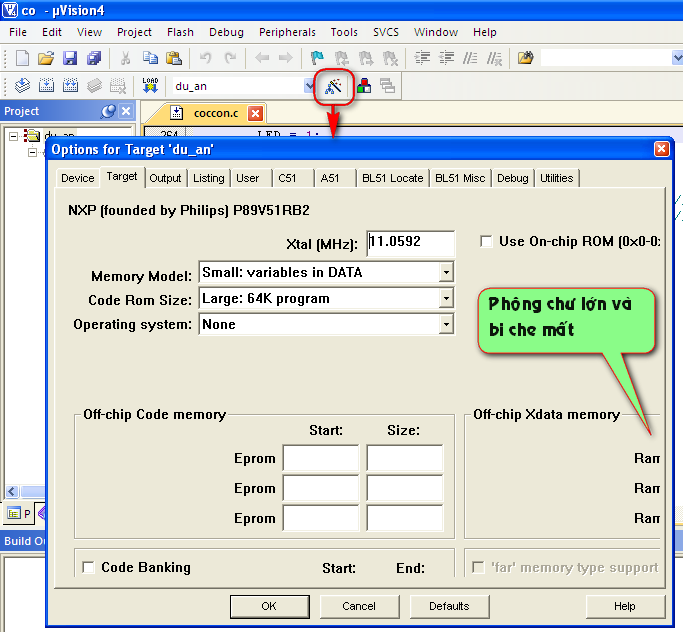Click the Copy icon in the toolbar
This screenshot has height=632, width=683.
click(150, 57)
